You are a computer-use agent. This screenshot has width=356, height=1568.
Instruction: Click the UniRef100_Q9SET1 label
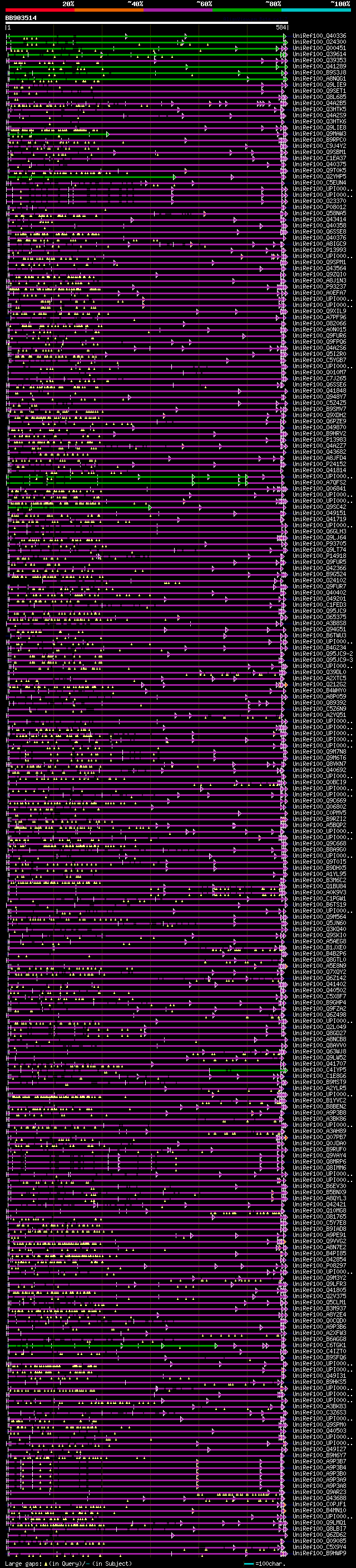[319, 91]
